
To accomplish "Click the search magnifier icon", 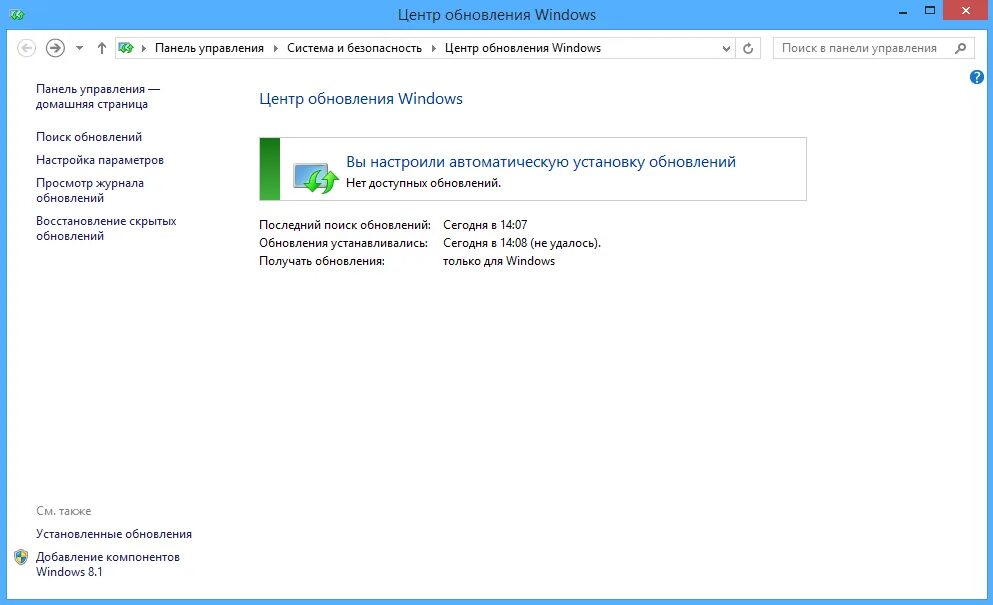I will click(x=961, y=48).
